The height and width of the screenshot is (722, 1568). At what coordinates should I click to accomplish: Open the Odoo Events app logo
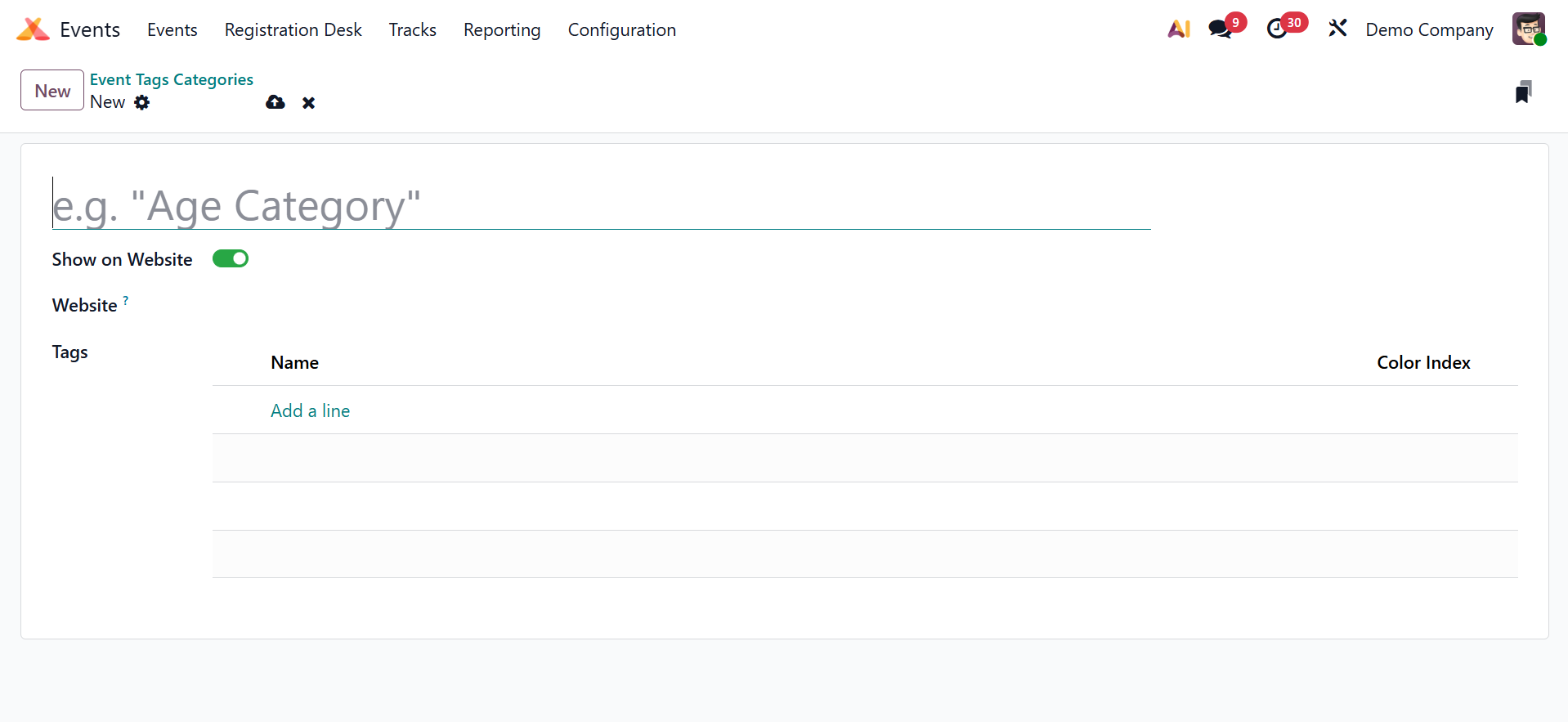[33, 29]
